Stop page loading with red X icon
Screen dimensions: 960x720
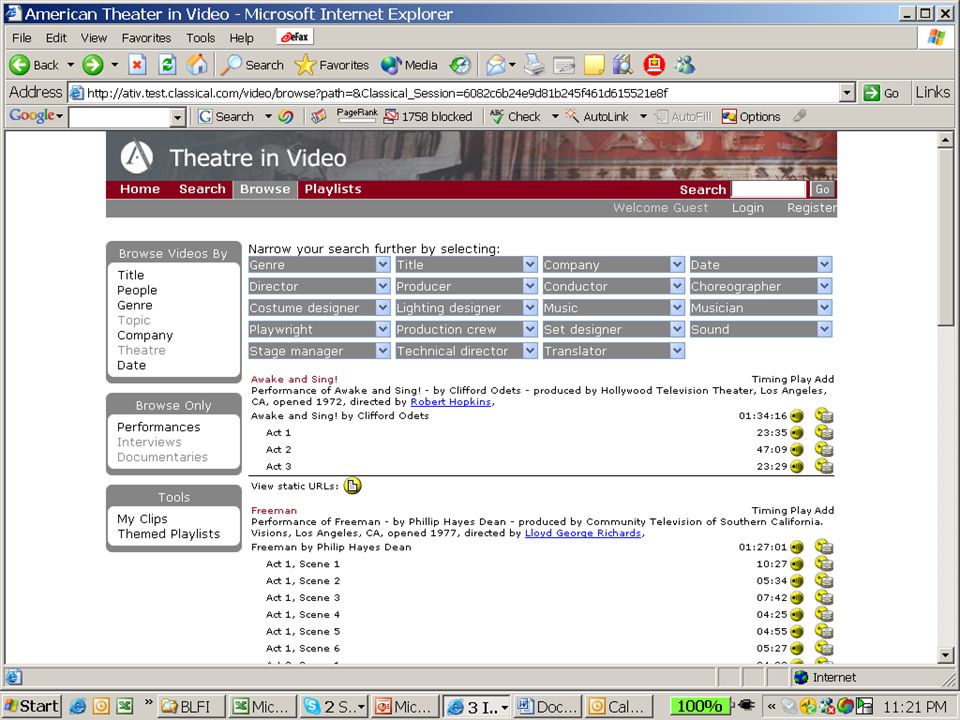coord(137,65)
